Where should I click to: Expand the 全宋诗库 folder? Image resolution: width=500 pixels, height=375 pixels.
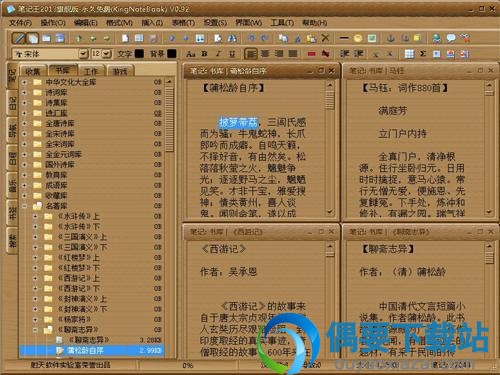tap(24, 134)
